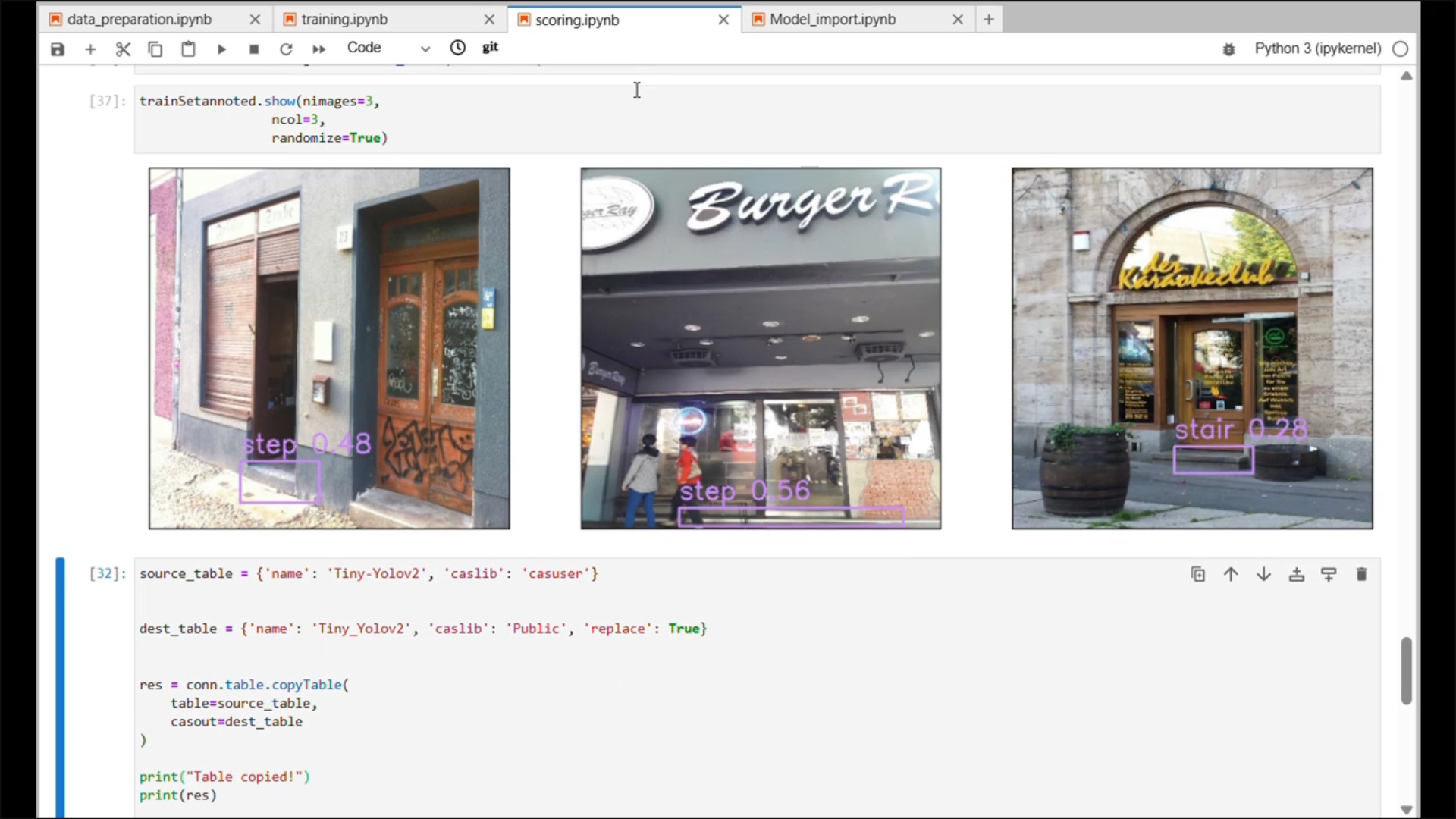
Task: Toggle the debugger bug icon
Action: [1228, 49]
